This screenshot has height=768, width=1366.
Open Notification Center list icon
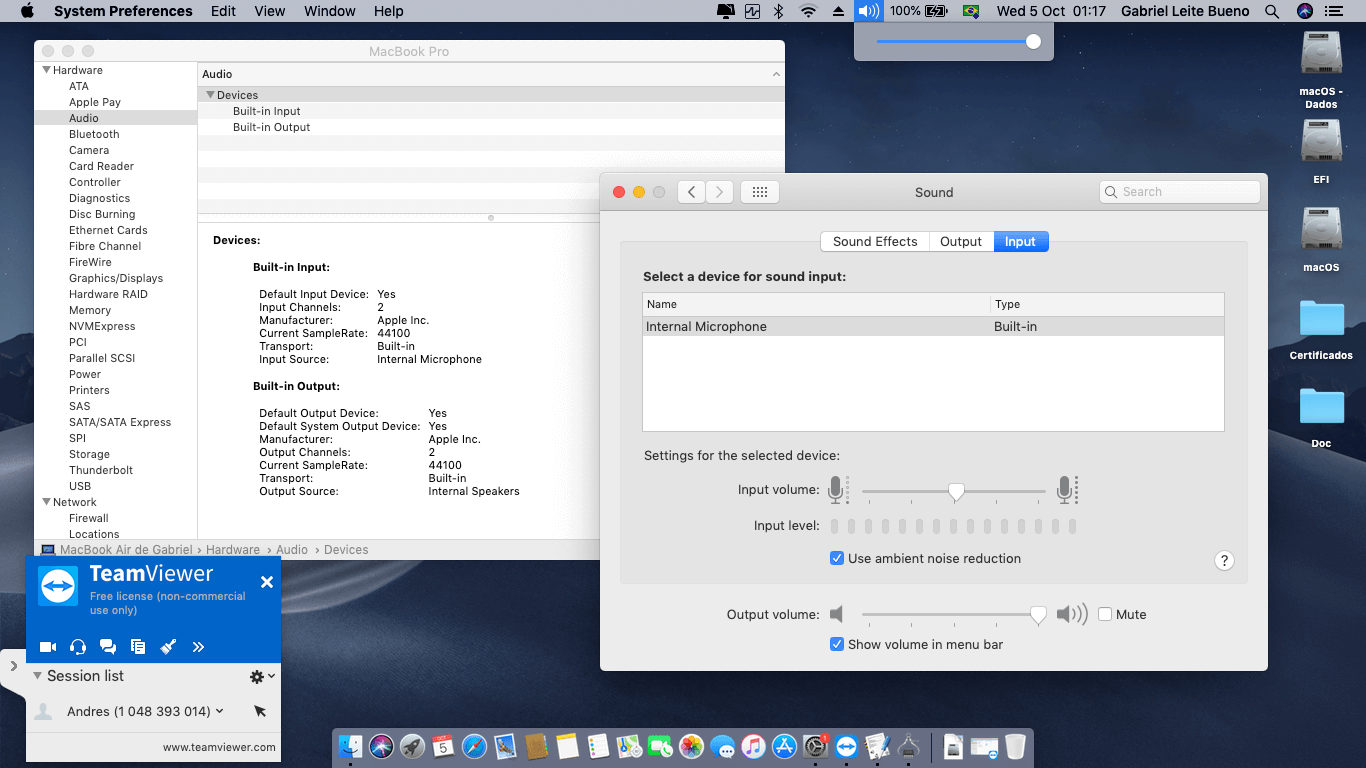point(1333,11)
